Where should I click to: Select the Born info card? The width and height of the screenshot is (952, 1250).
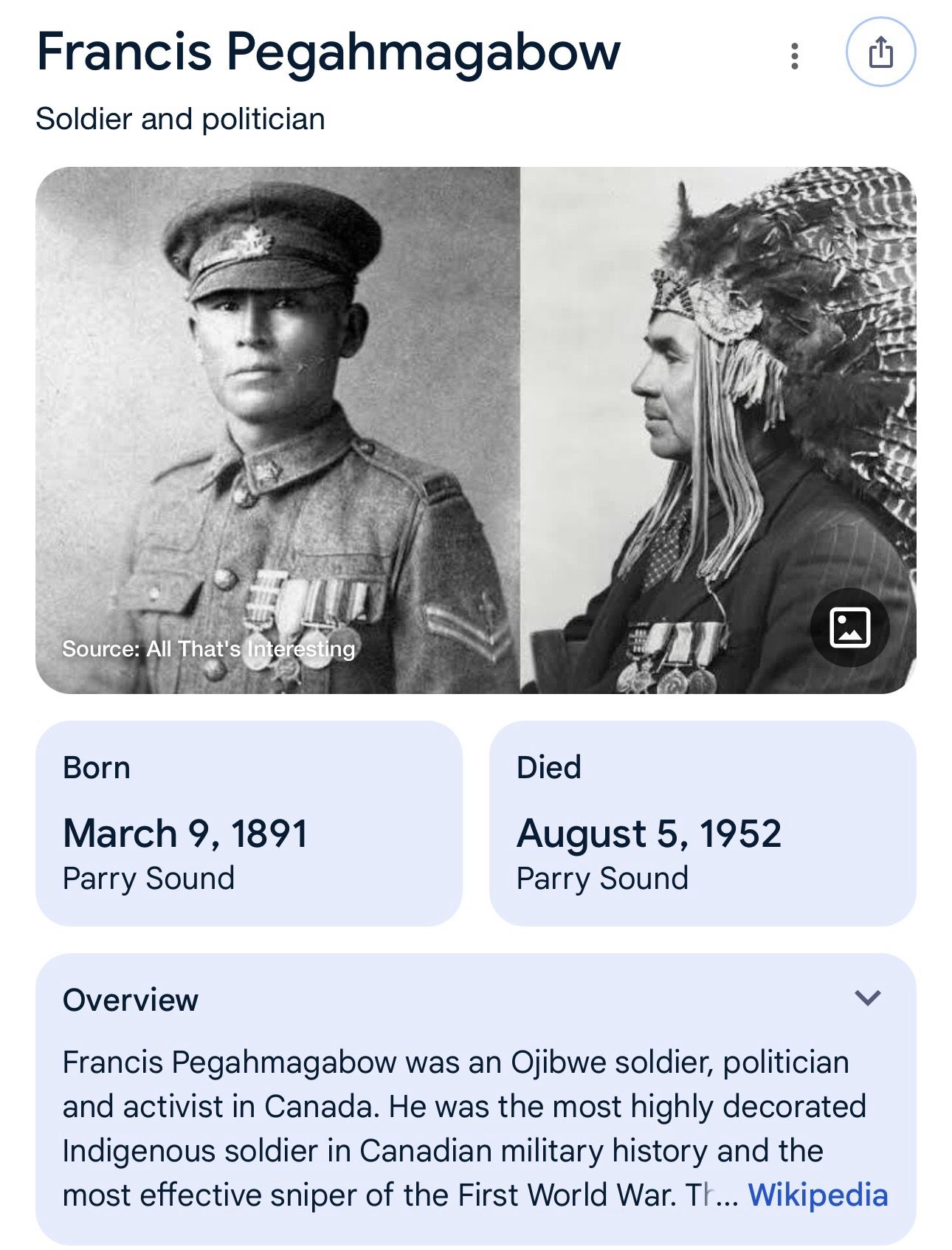(x=249, y=823)
